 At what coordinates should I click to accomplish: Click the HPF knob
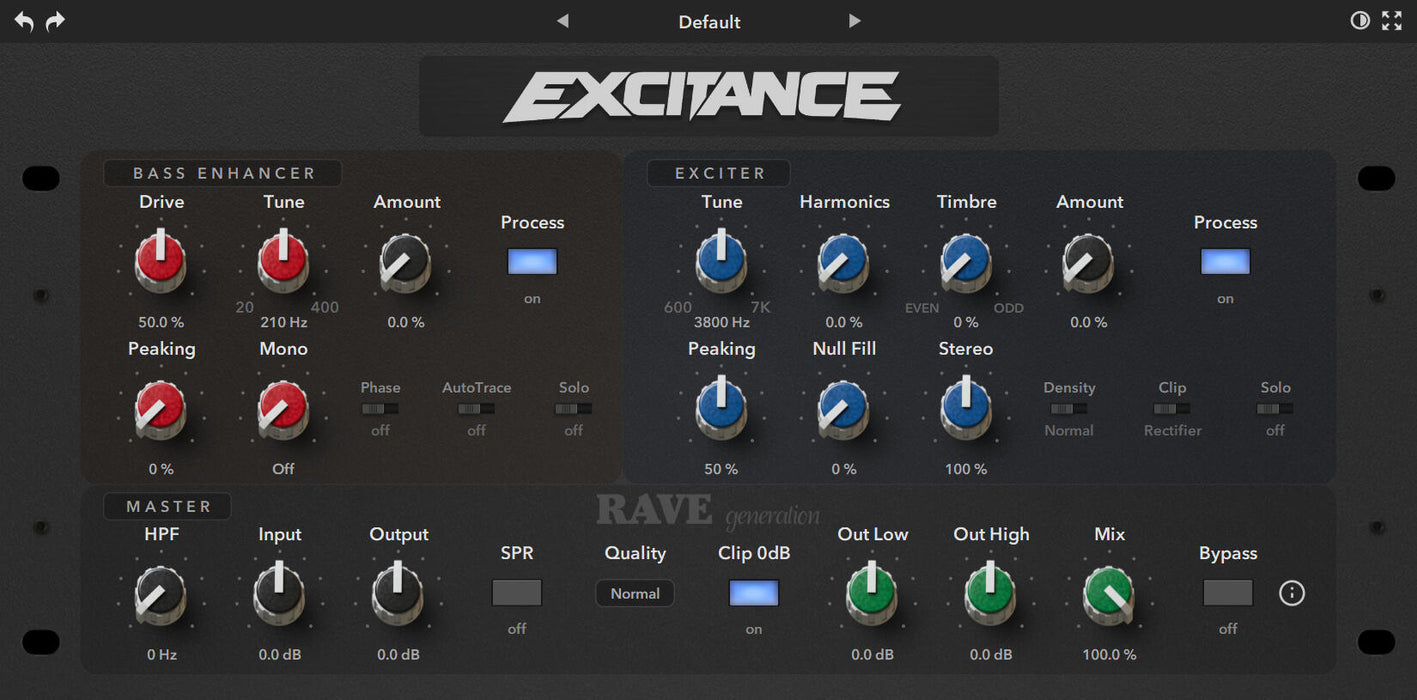pos(161,595)
